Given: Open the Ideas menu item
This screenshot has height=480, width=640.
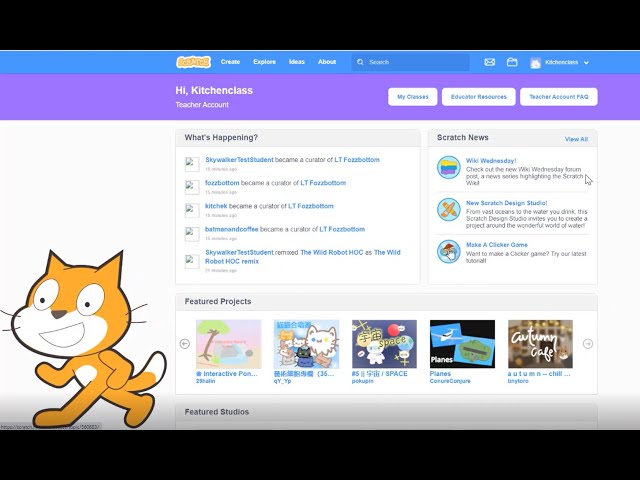Looking at the screenshot, I should [x=297, y=62].
